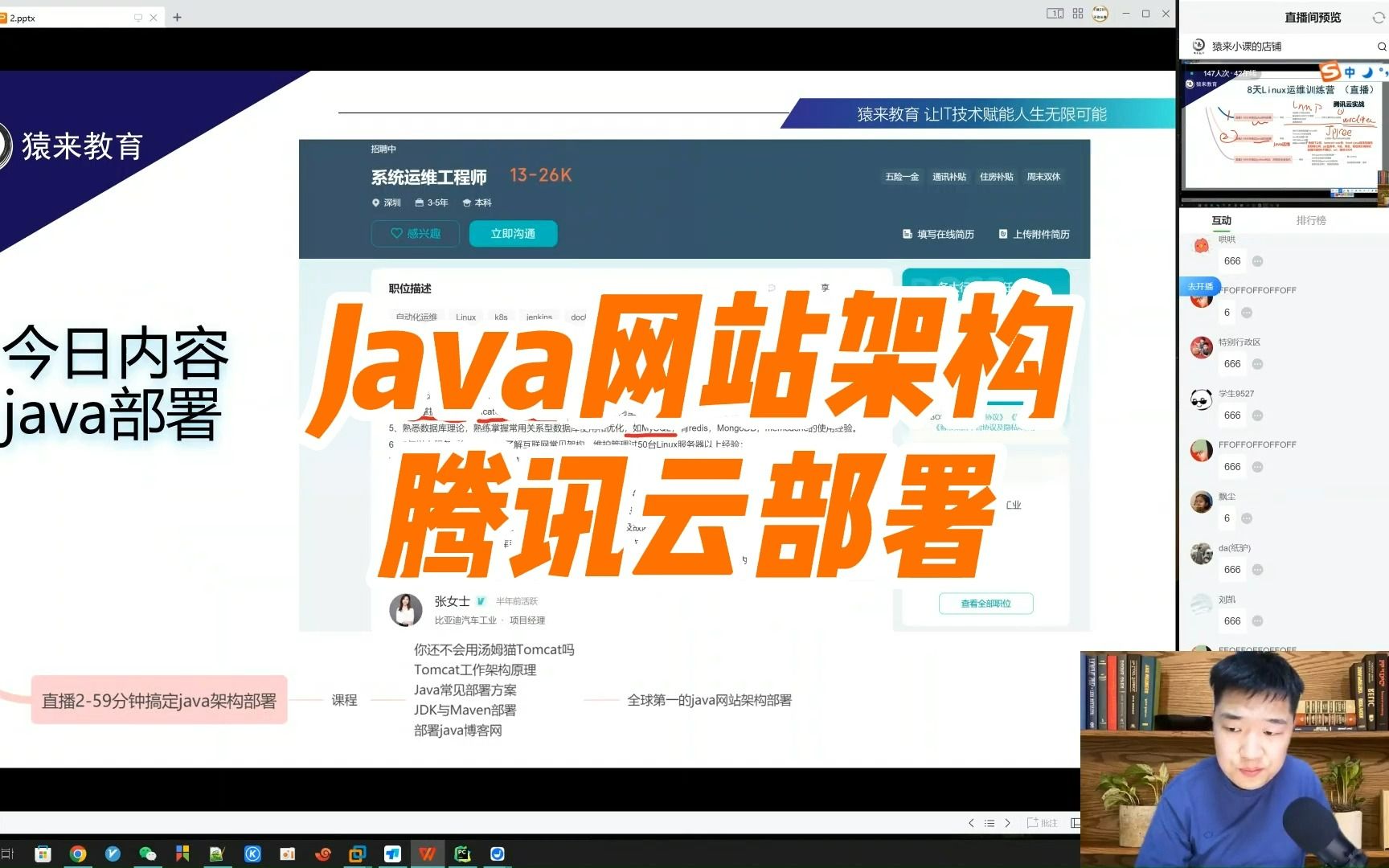This screenshot has width=1389, height=868.
Task: Open Tencent Meeting icon in taskbar
Action: tap(392, 854)
